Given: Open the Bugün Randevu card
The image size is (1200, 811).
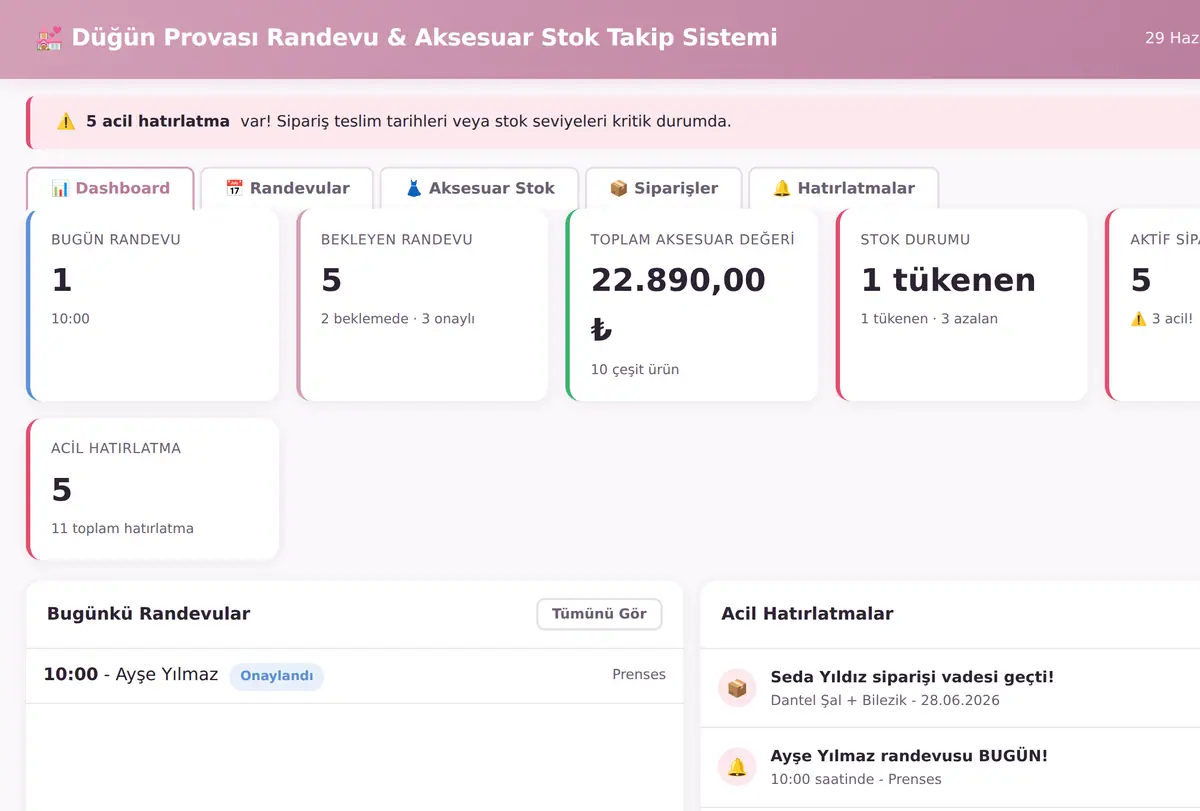Looking at the screenshot, I should 152,305.
